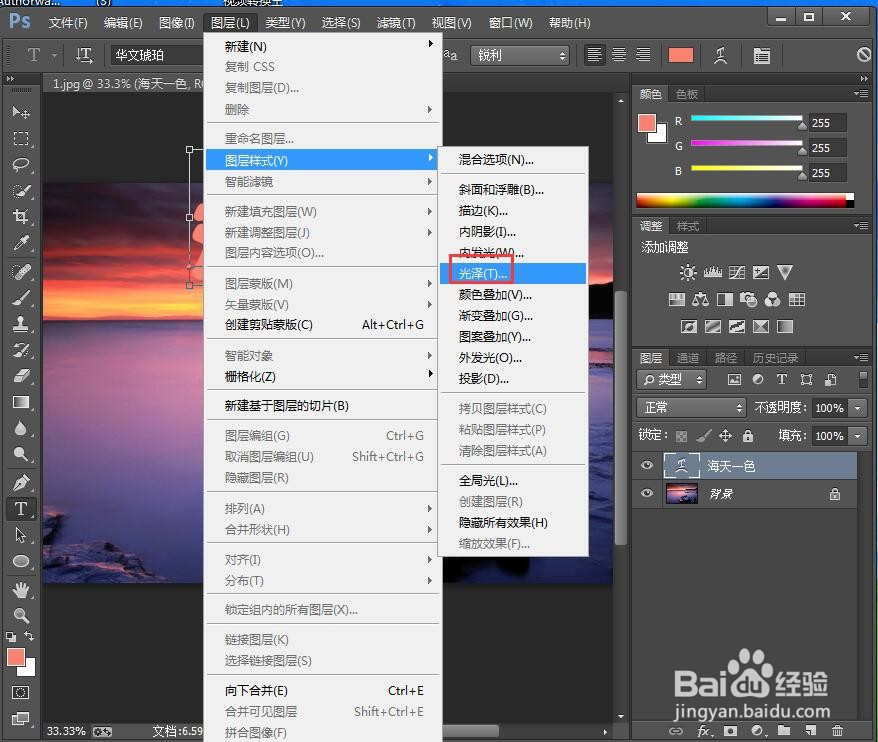
Task: Select the Eyedropper tool
Action: [21, 243]
